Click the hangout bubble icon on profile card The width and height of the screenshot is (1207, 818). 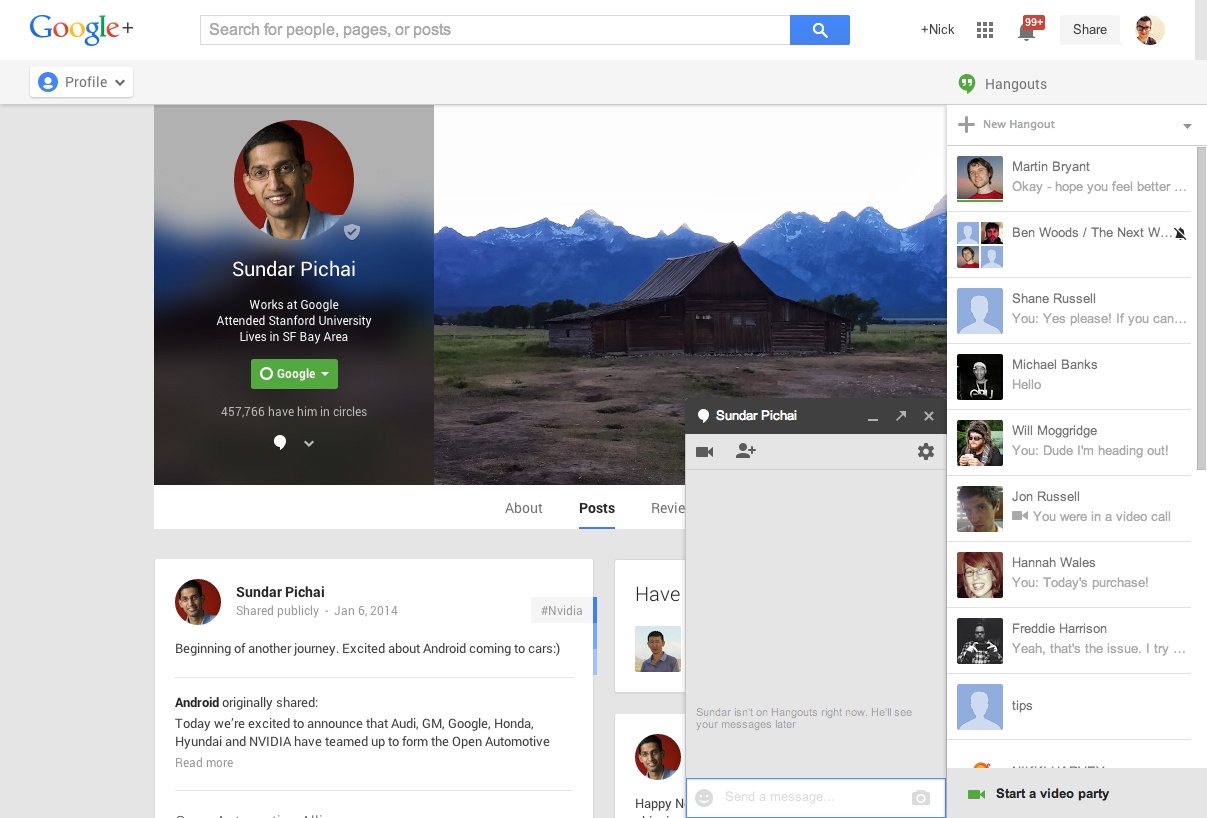point(280,443)
